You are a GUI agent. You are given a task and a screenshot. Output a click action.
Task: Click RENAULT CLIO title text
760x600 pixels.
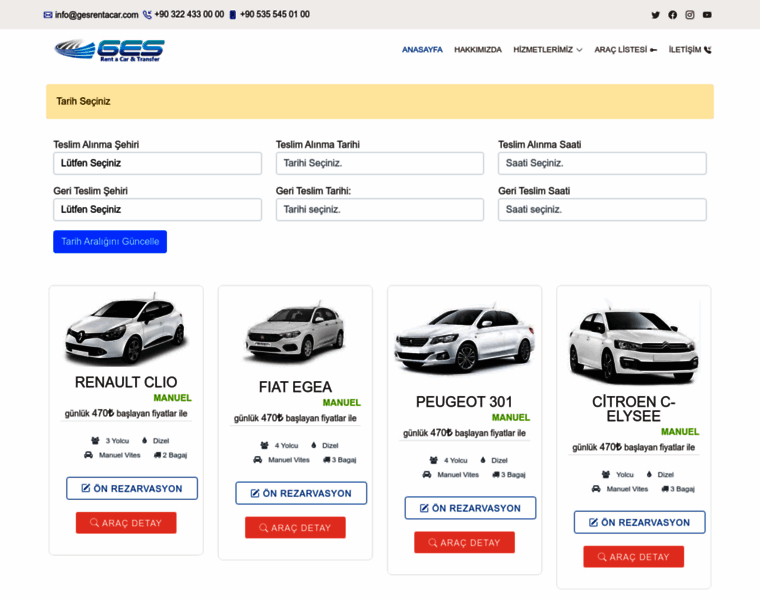click(126, 382)
